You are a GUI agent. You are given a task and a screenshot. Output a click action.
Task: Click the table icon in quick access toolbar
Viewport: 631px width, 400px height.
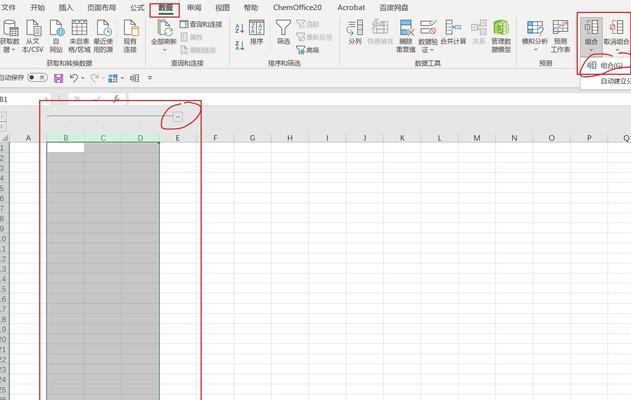(x=113, y=78)
